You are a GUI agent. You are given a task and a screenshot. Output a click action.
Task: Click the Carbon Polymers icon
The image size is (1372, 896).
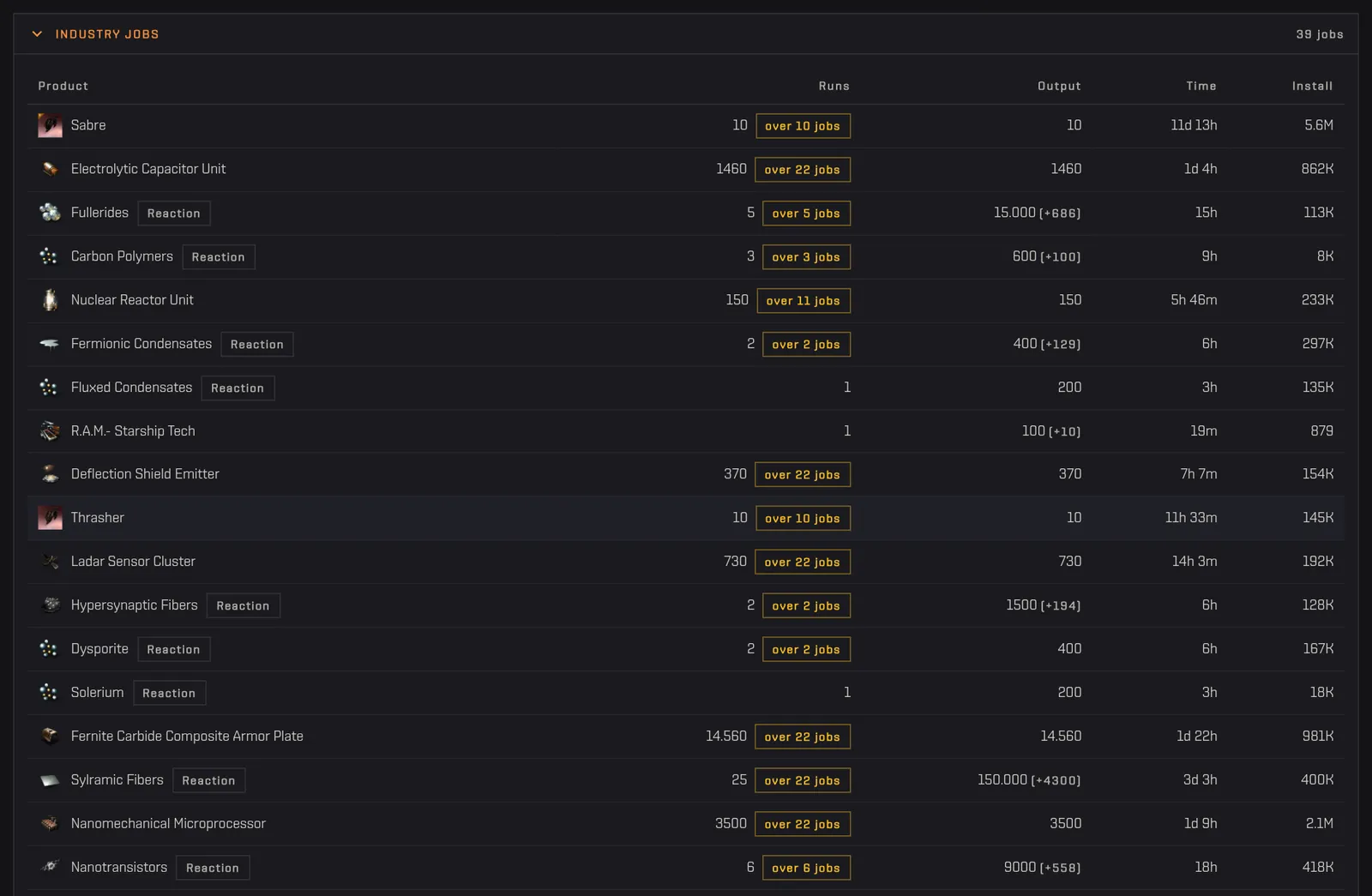[50, 256]
